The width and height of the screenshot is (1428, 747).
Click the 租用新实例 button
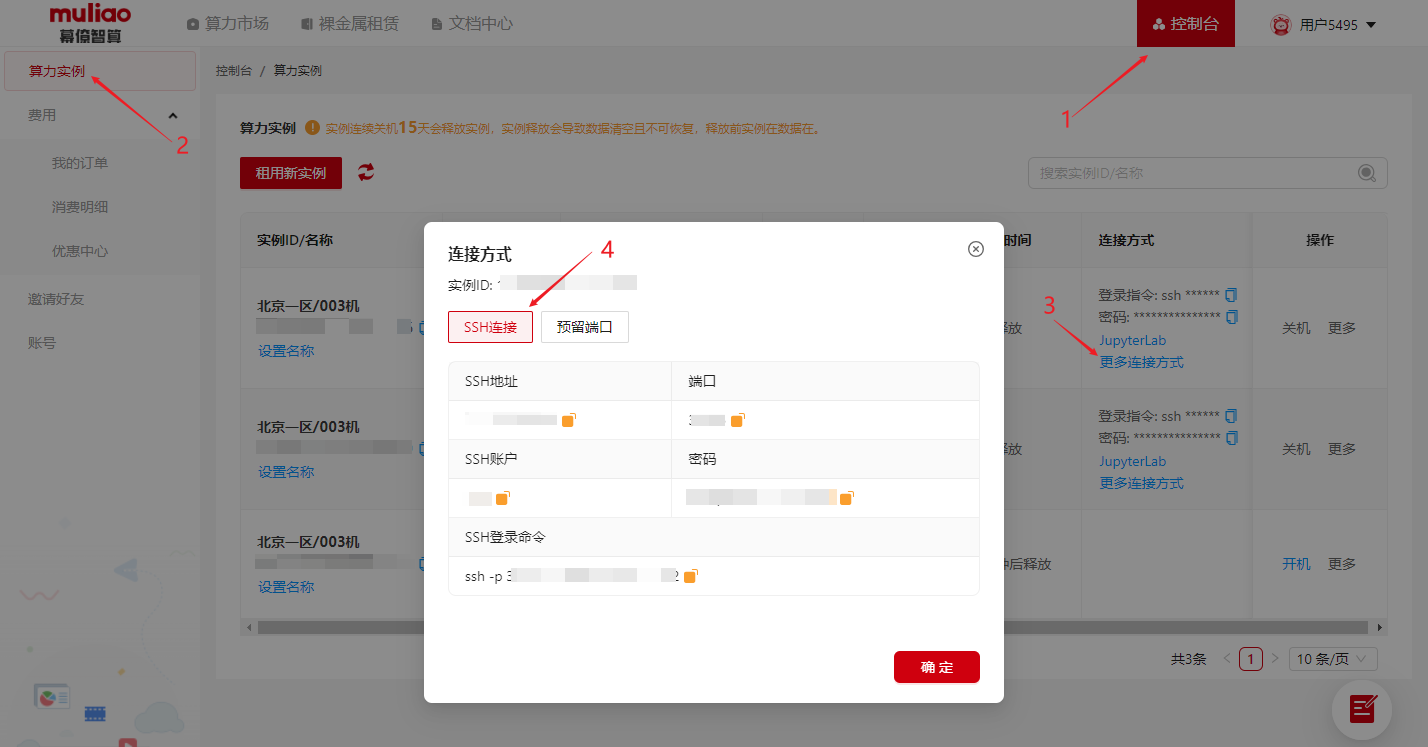click(x=290, y=173)
